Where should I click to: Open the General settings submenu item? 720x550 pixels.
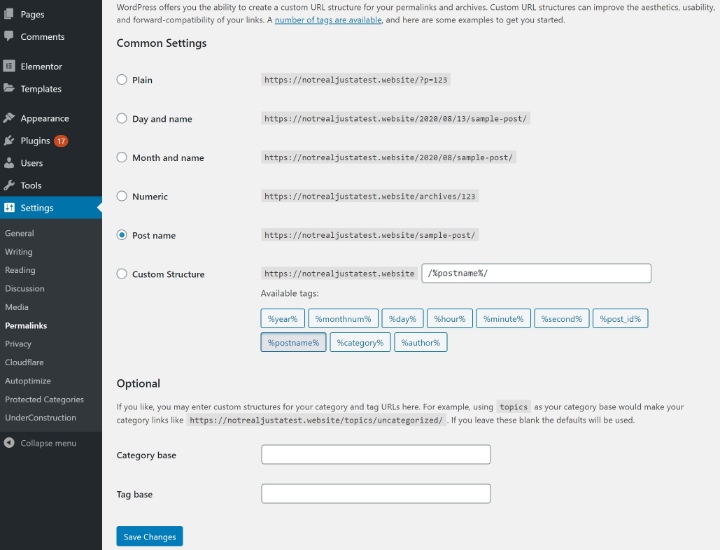pyautogui.click(x=19, y=233)
